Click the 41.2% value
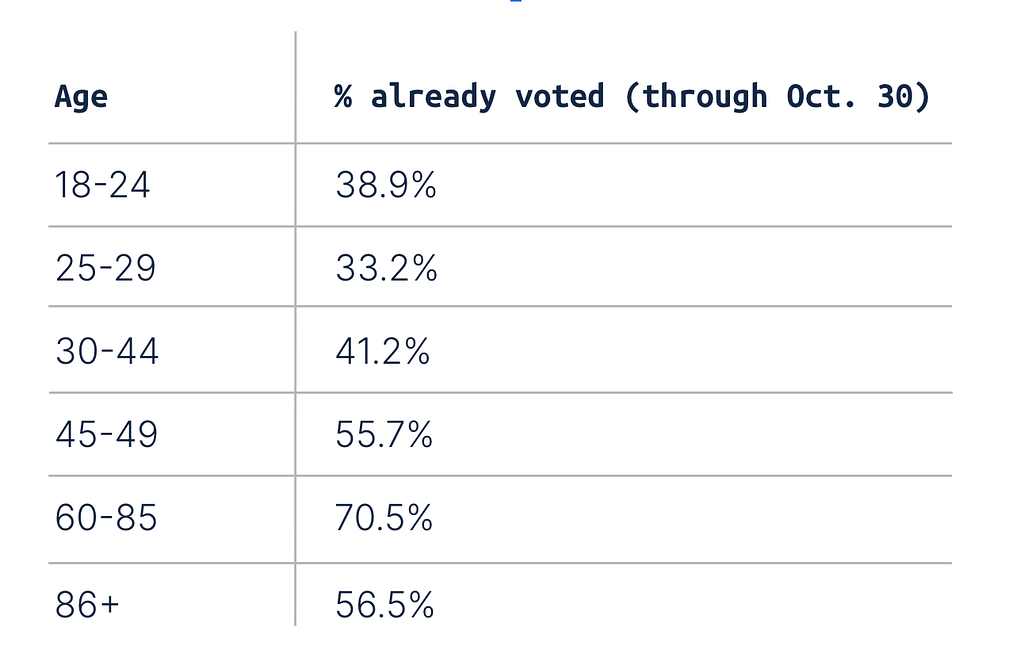The height and width of the screenshot is (661, 1024). point(382,351)
